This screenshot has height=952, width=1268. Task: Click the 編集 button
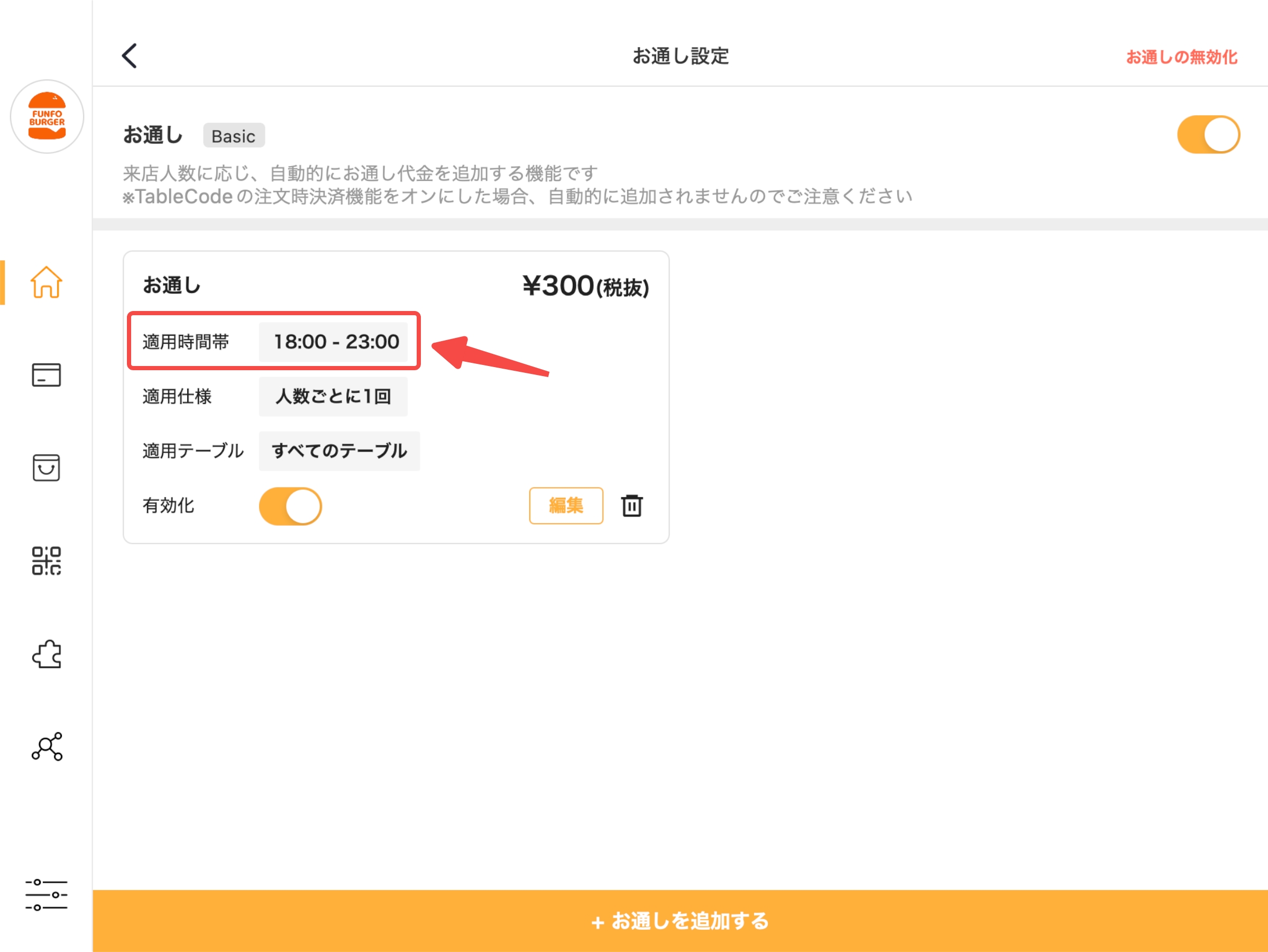566,505
